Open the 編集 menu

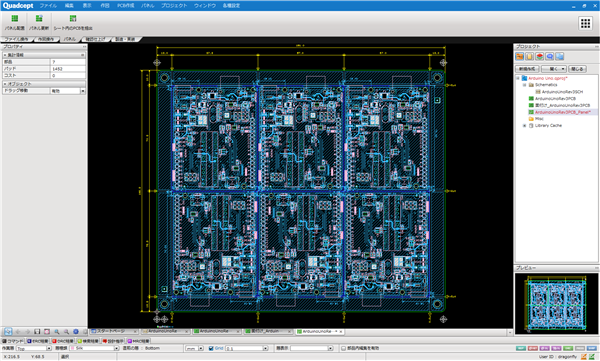pyautogui.click(x=69, y=6)
